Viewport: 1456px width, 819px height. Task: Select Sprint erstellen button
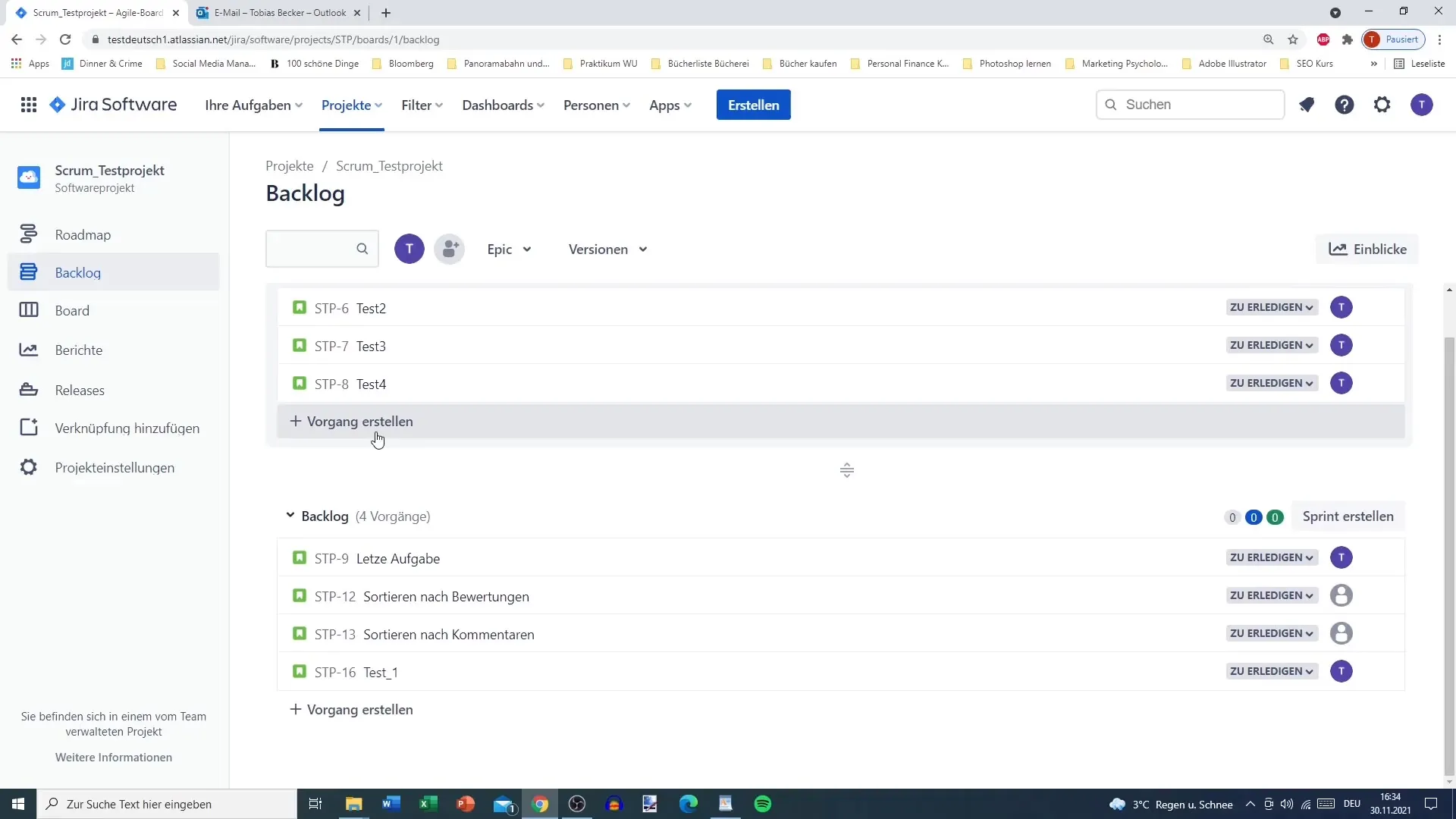click(x=1348, y=516)
